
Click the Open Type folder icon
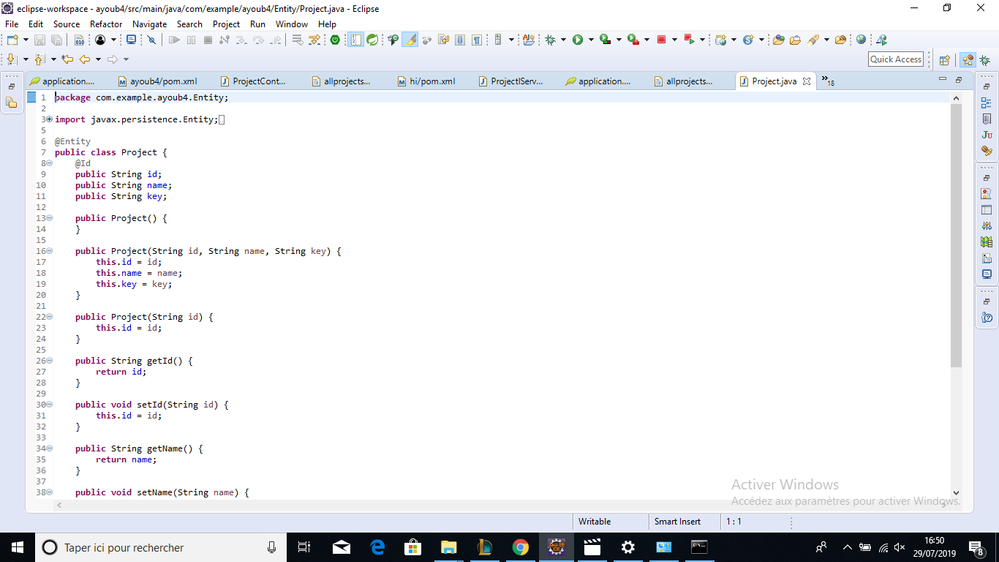point(779,40)
